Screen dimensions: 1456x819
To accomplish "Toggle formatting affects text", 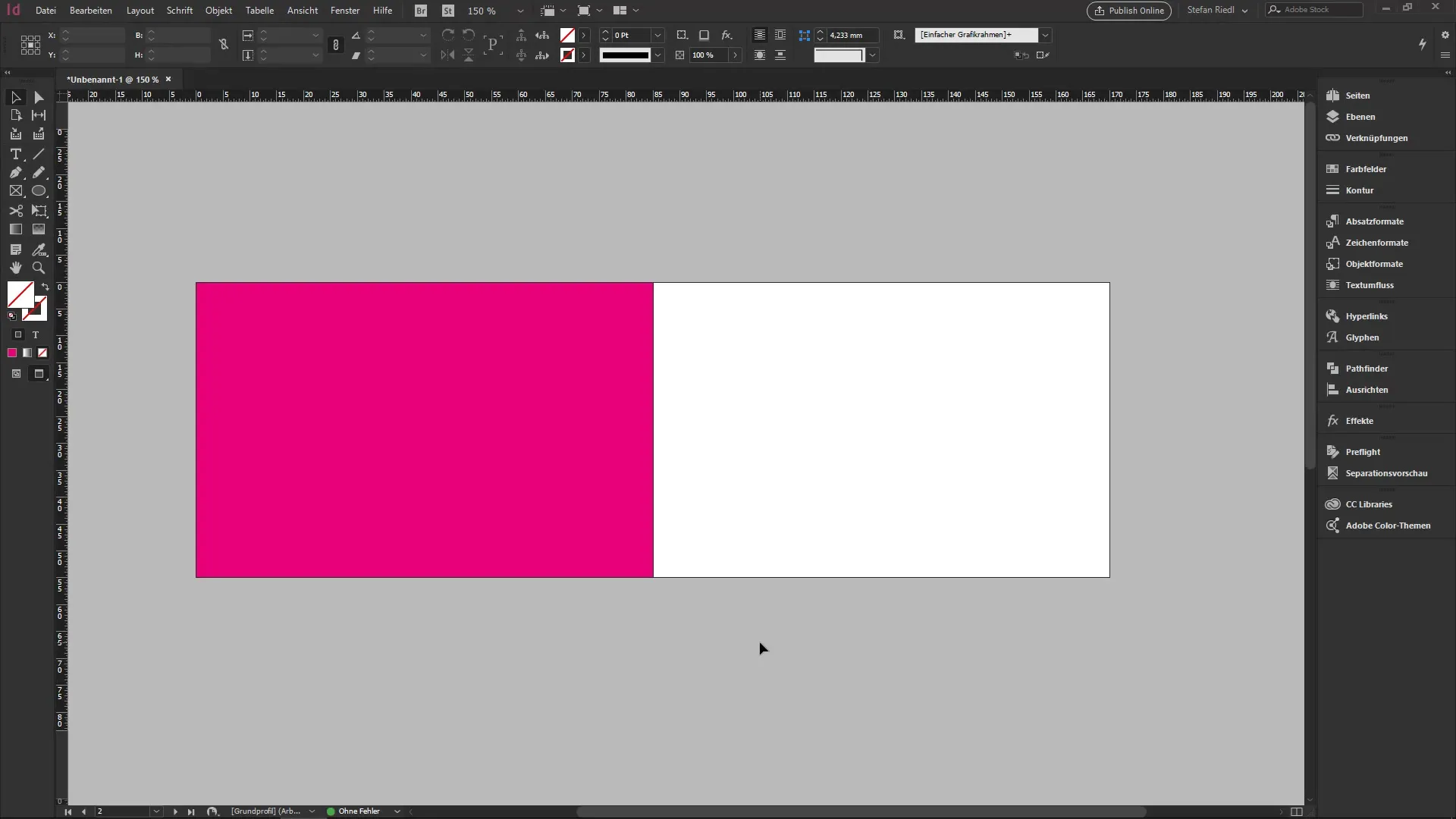I will [35, 334].
